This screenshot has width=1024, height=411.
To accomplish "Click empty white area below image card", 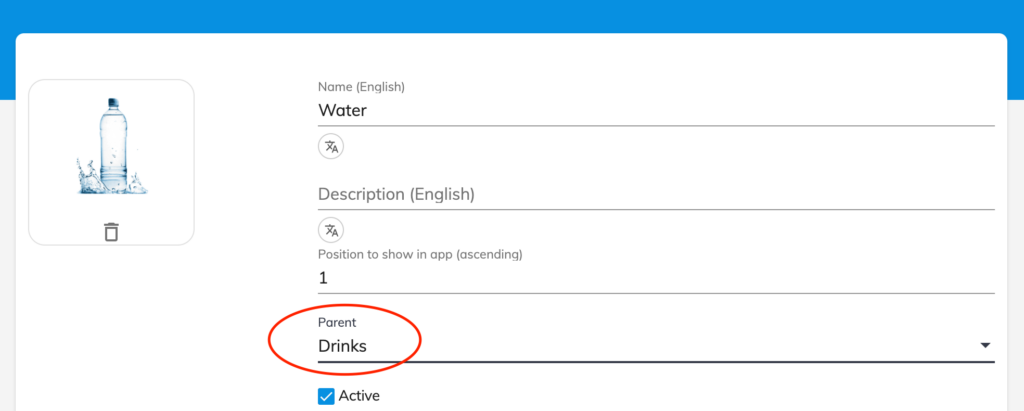I will coord(112,327).
